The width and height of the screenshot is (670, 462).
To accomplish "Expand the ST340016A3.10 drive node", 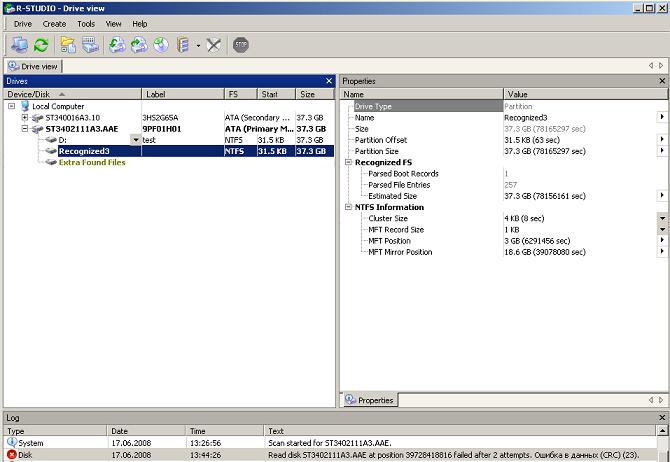I will [25, 117].
